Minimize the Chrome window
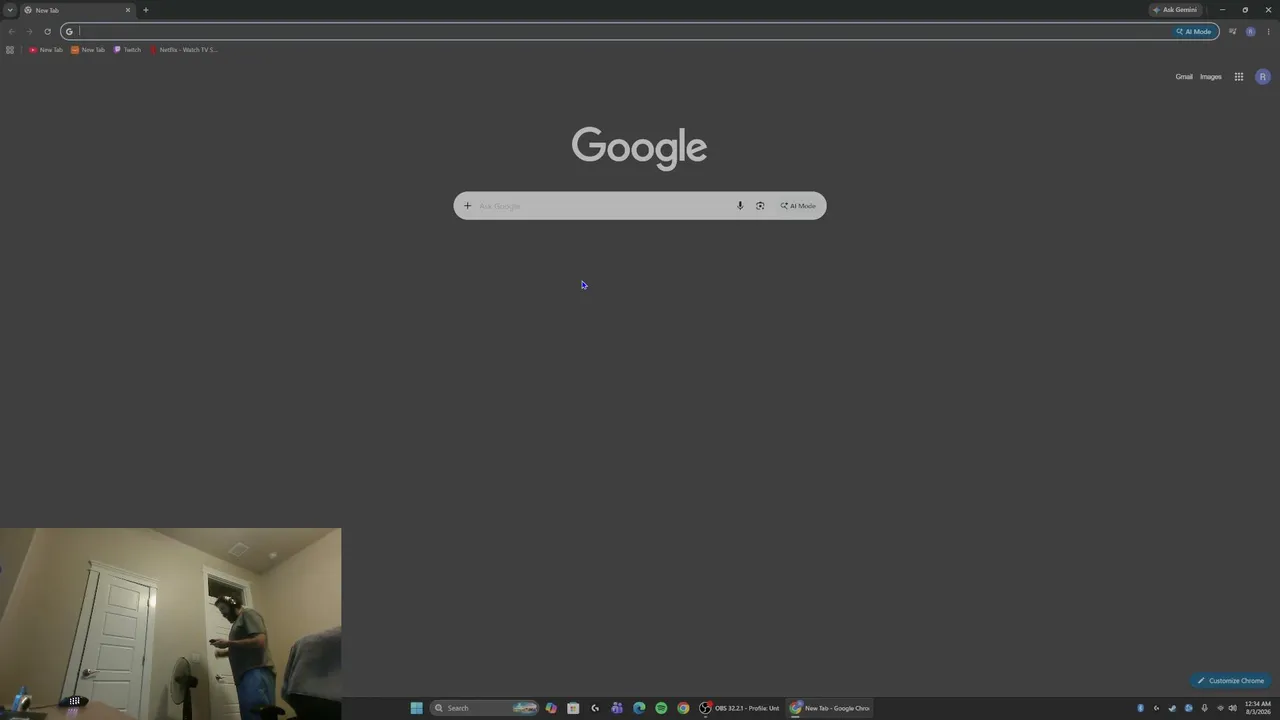The height and width of the screenshot is (720, 1280). 1222,10
